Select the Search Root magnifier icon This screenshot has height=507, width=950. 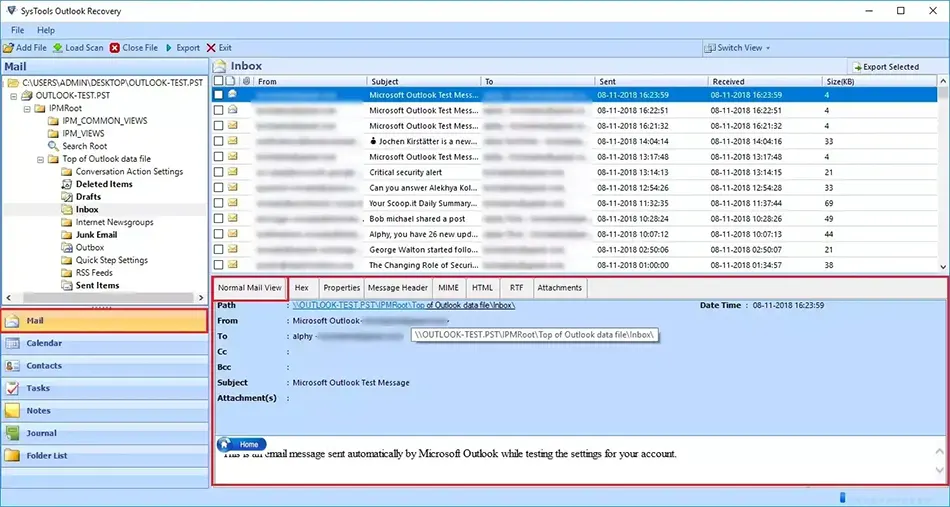(53, 146)
